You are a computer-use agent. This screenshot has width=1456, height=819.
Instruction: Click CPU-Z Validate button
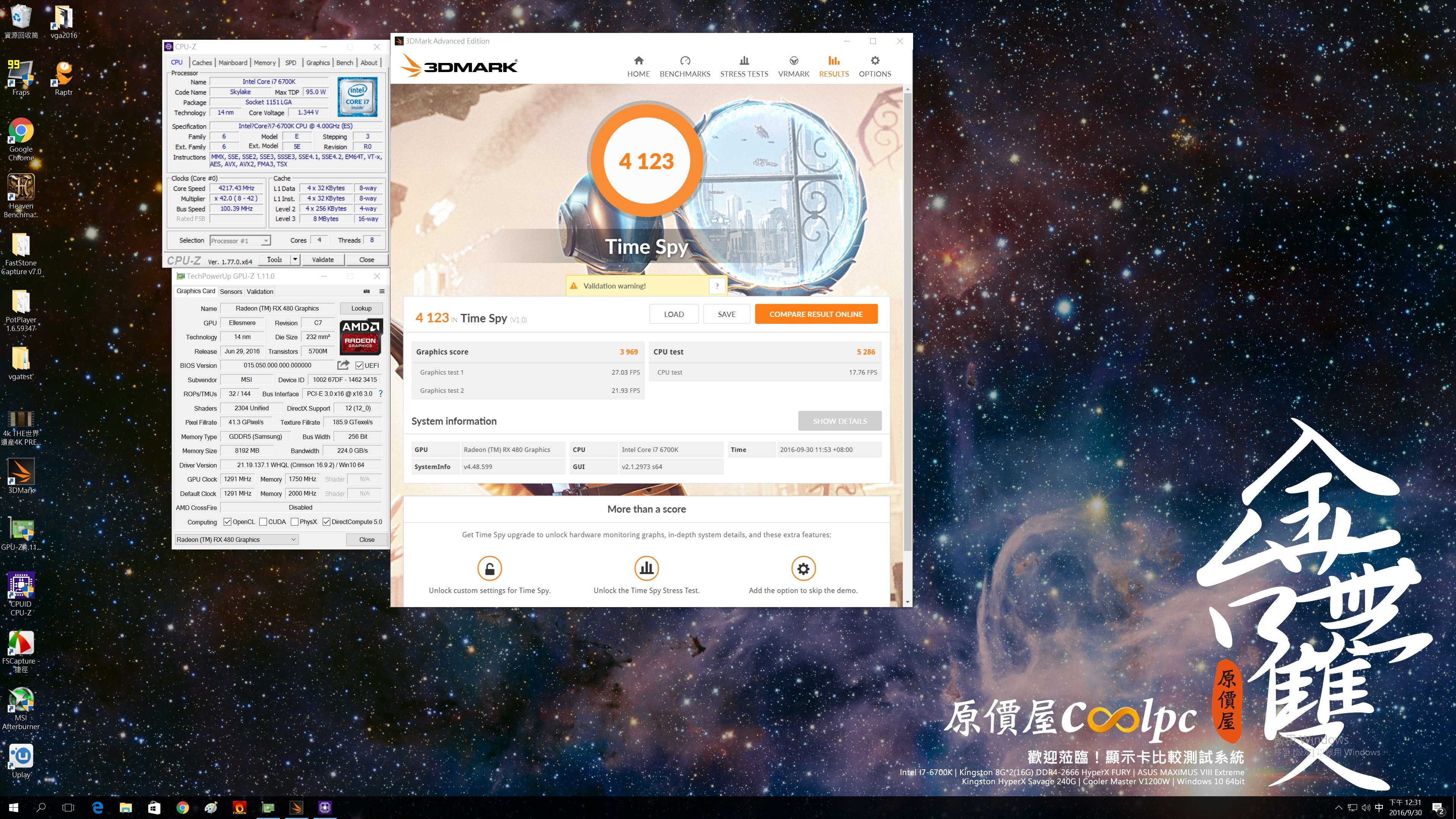coord(323,259)
